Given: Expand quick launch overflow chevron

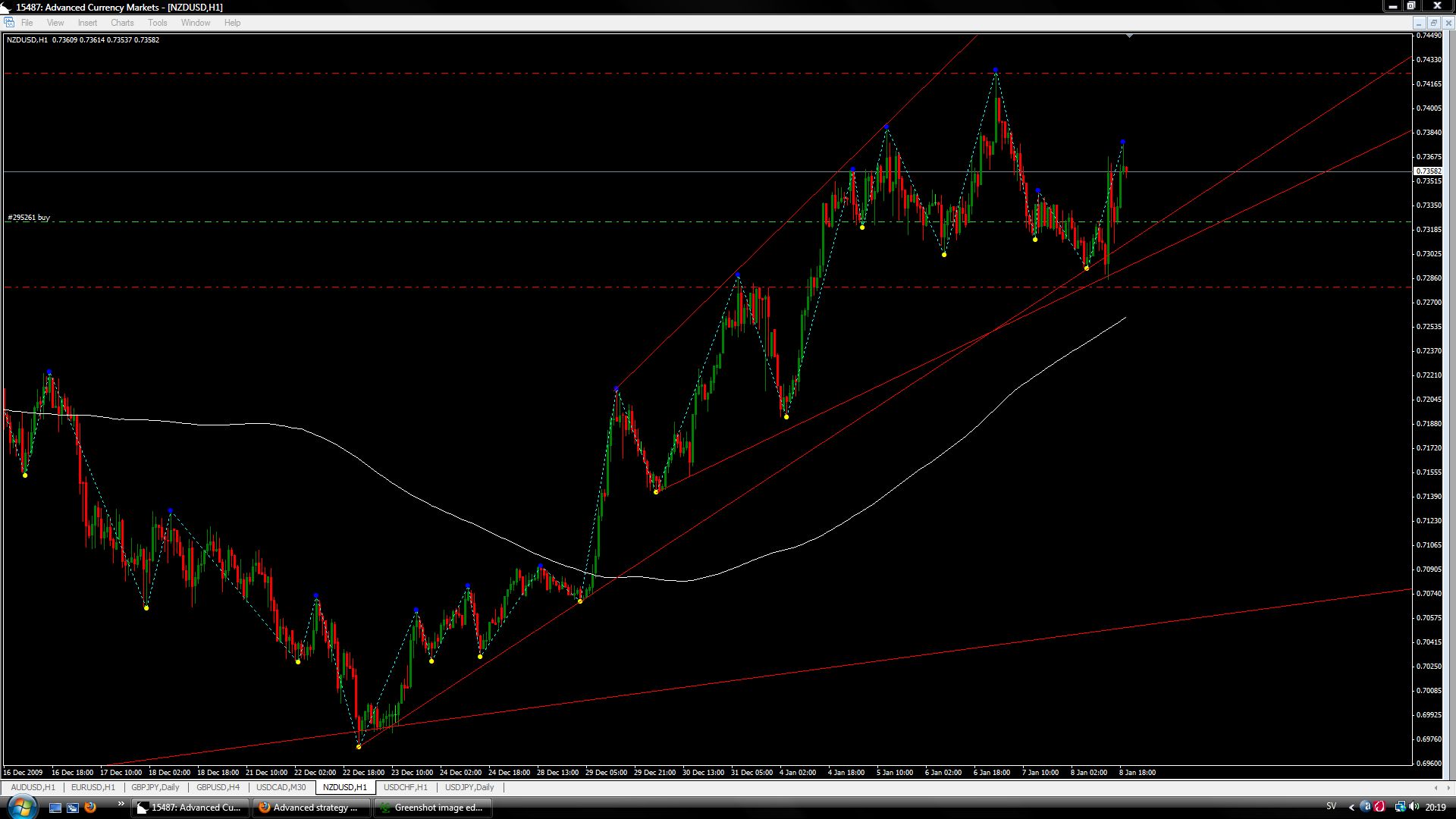Looking at the screenshot, I should [x=121, y=804].
